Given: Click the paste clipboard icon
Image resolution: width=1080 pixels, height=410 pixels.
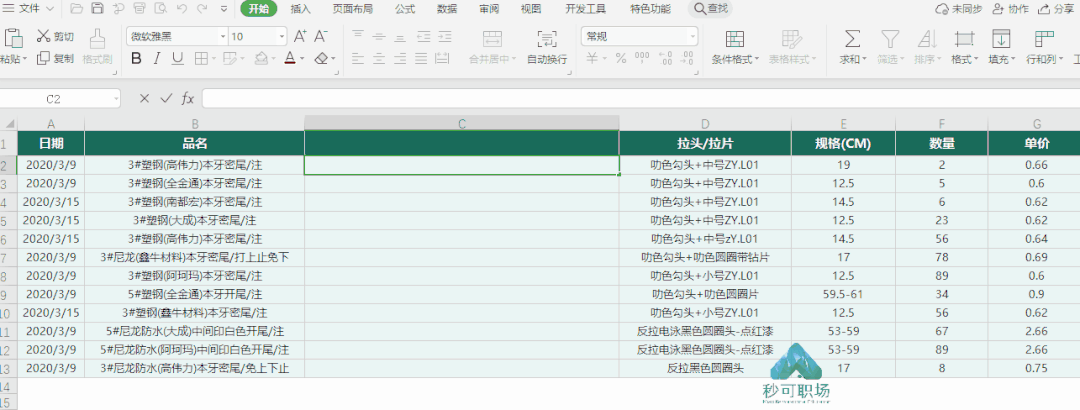Looking at the screenshot, I should pyautogui.click(x=13, y=38).
